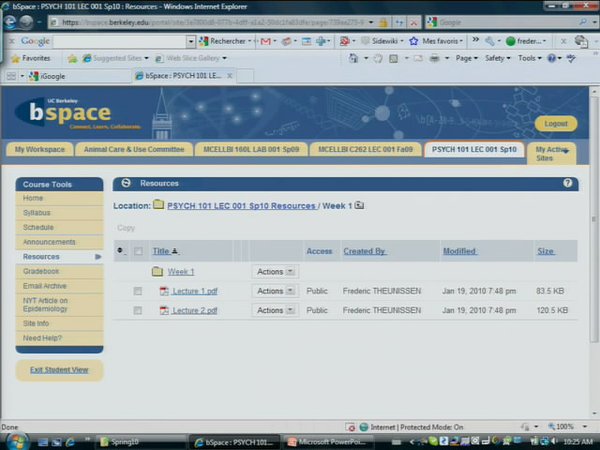Image resolution: width=600 pixels, height=450 pixels.
Task: Click the Sidewiki toolbar icon
Action: [365, 41]
